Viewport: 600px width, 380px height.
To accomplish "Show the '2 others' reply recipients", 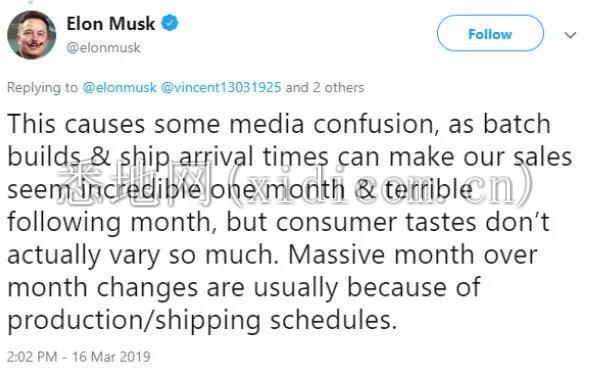I will 338,88.
